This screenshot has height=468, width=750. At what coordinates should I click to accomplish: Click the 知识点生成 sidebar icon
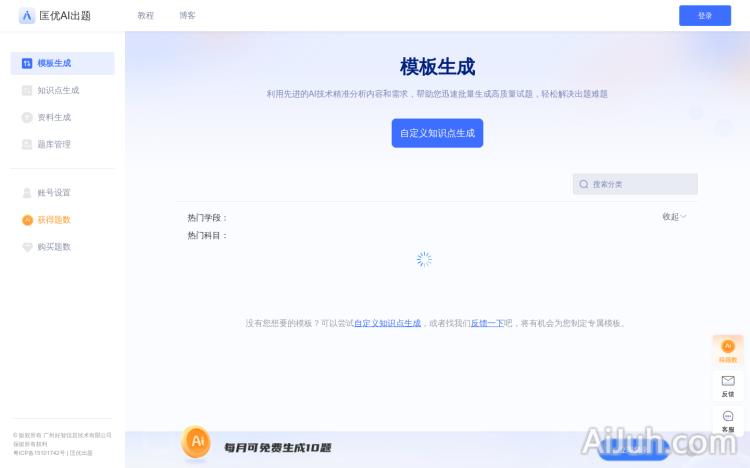point(27,90)
